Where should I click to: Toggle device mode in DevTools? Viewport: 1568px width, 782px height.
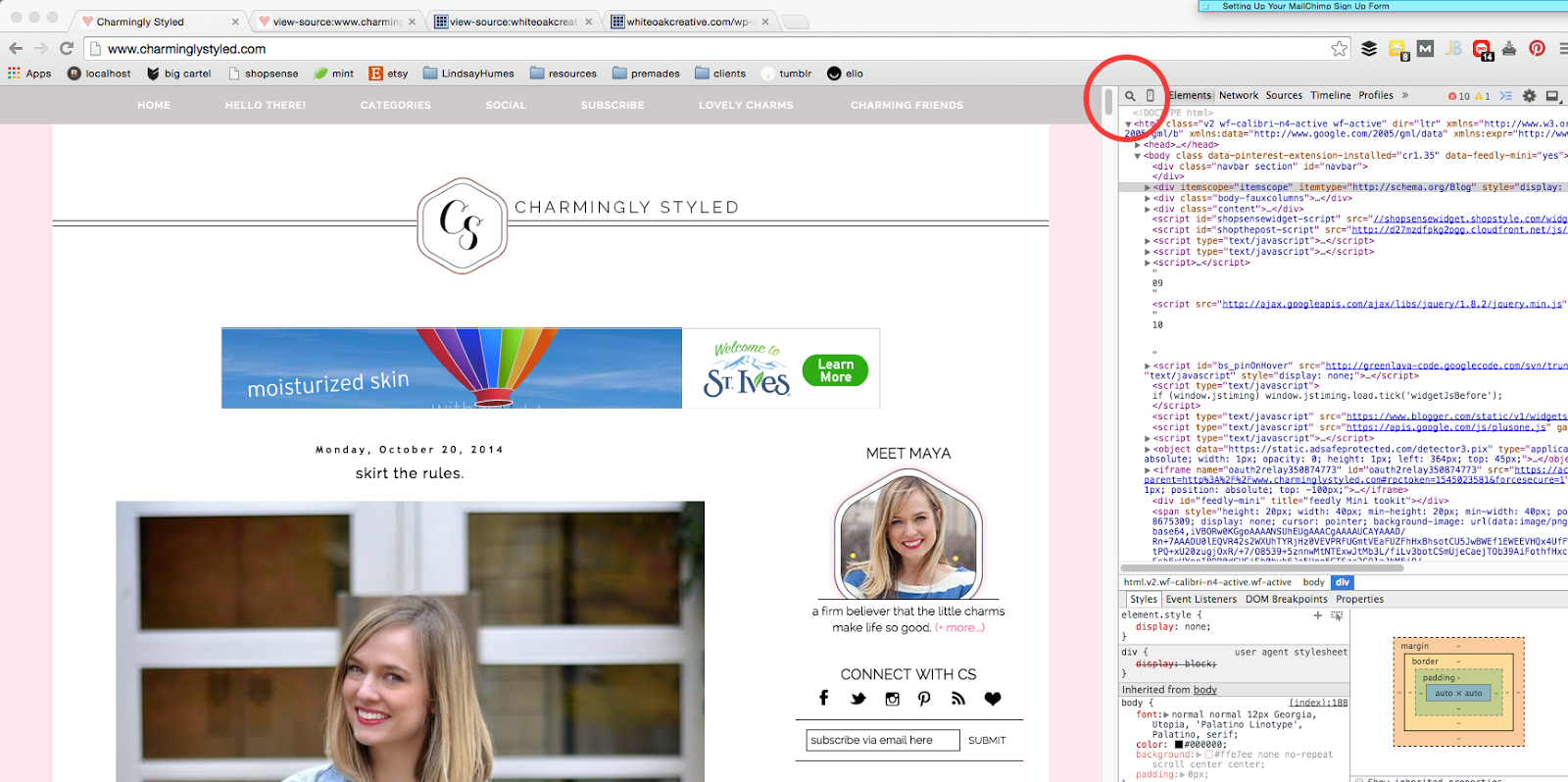click(1151, 96)
